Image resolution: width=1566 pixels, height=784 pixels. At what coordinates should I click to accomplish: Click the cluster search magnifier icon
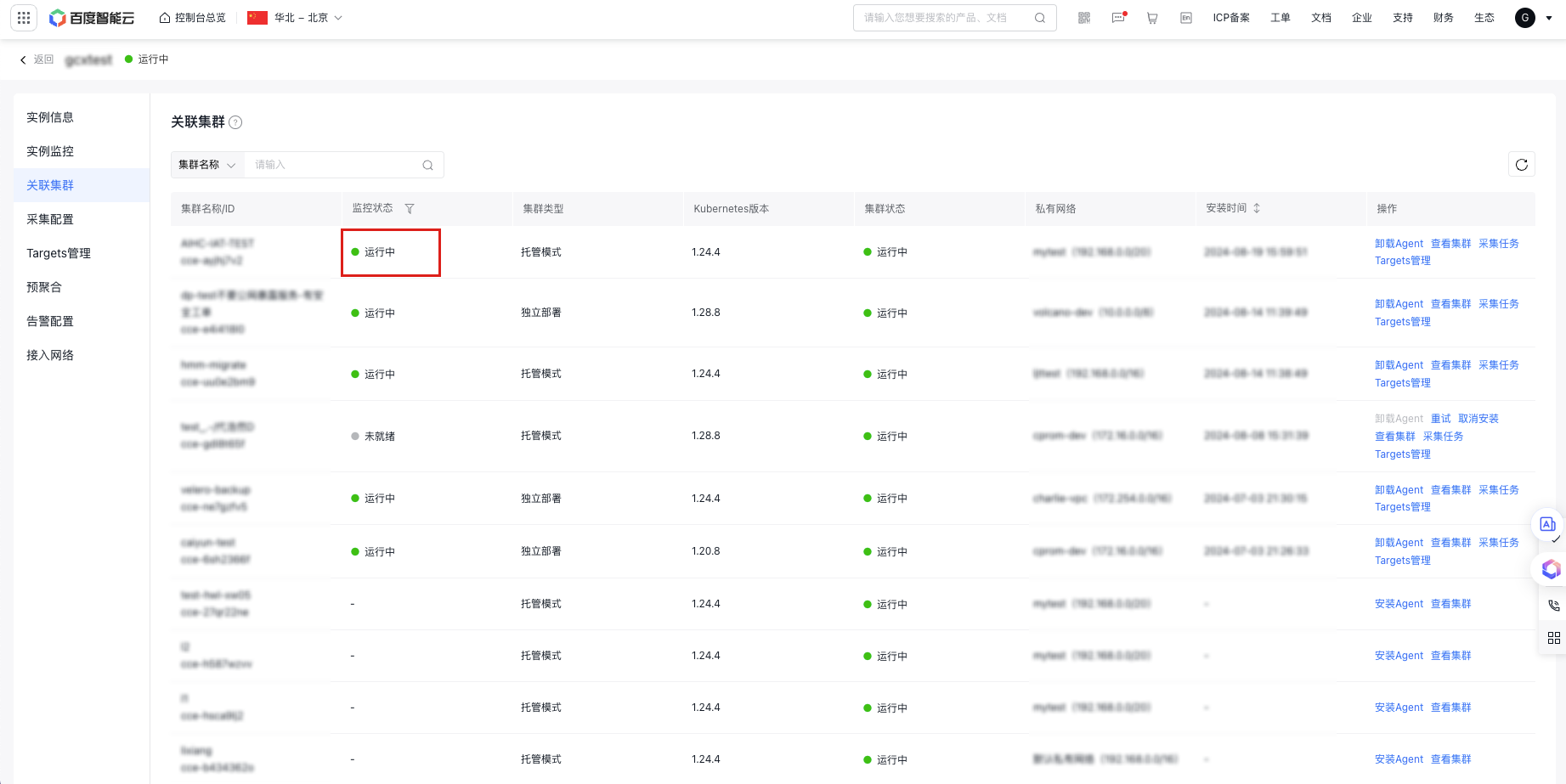(428, 165)
